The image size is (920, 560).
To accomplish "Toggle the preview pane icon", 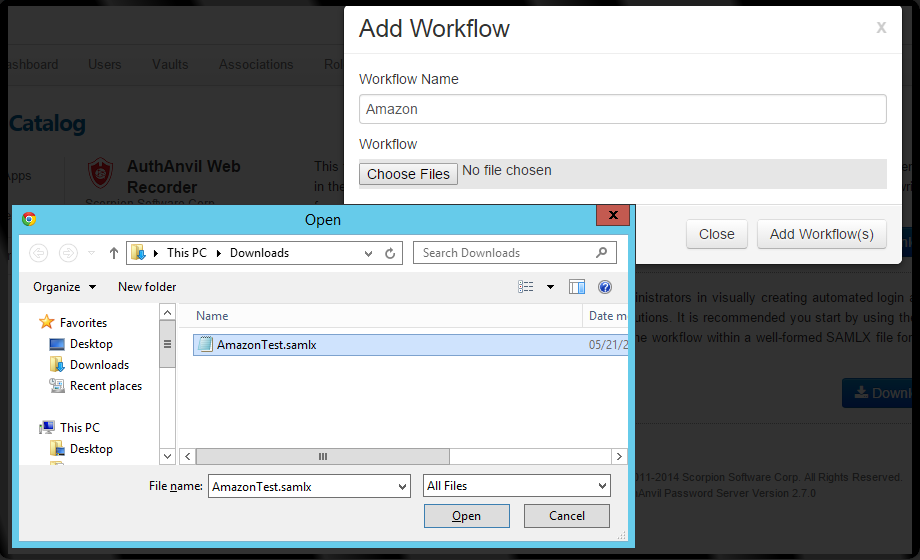I will tap(577, 286).
